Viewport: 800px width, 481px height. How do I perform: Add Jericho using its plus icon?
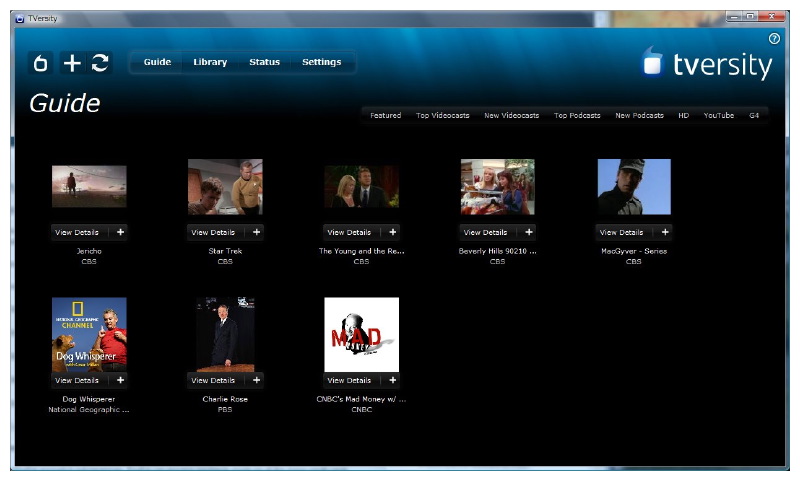[x=120, y=232]
